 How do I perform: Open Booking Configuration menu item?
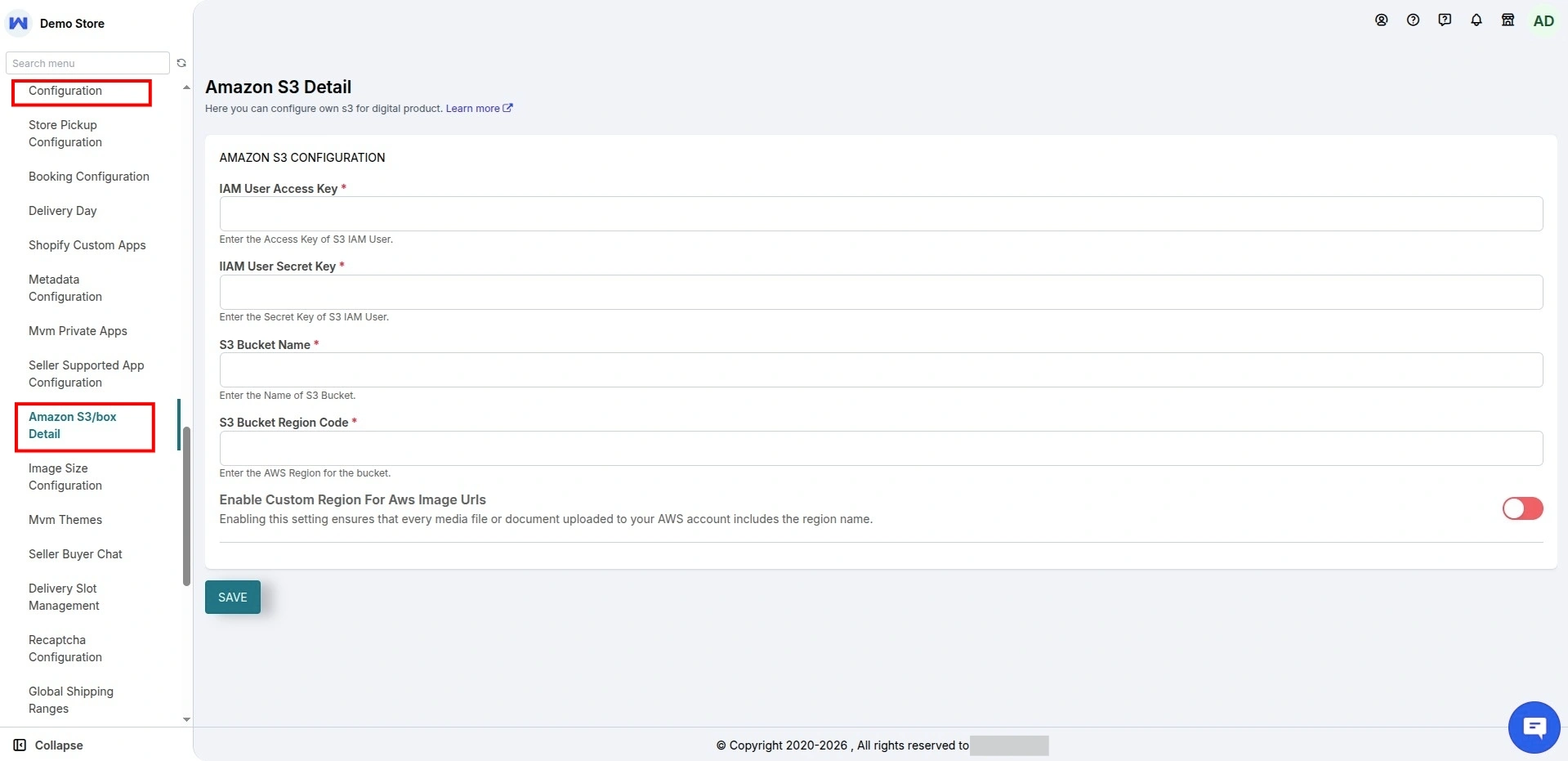pyautogui.click(x=89, y=177)
